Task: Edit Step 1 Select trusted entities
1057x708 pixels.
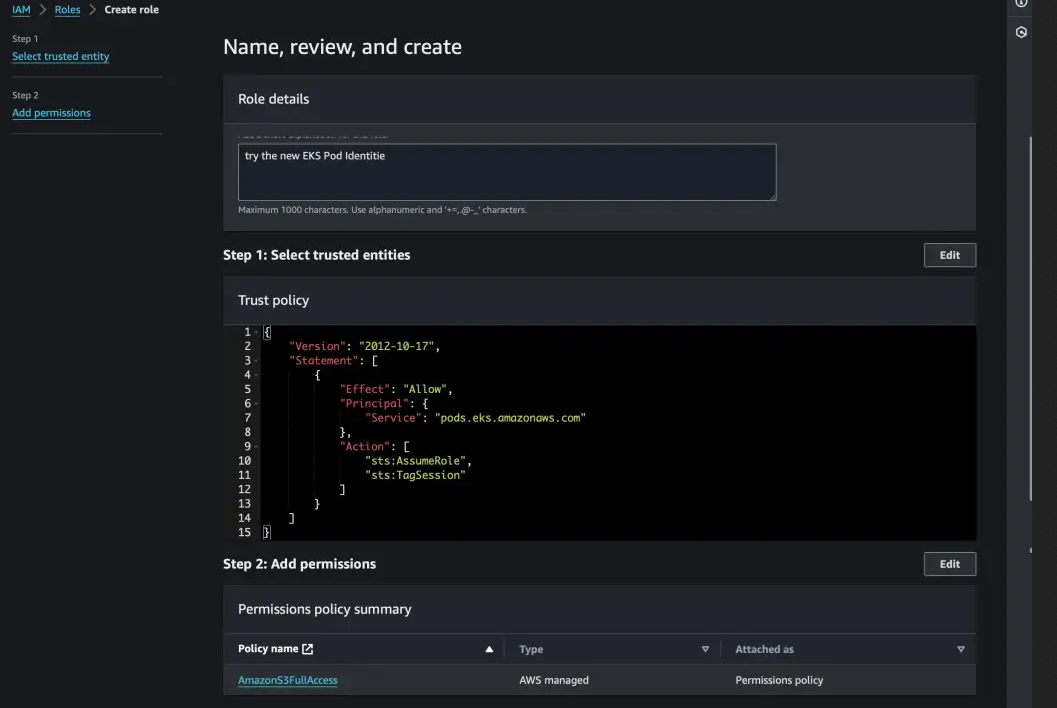Action: (949, 255)
